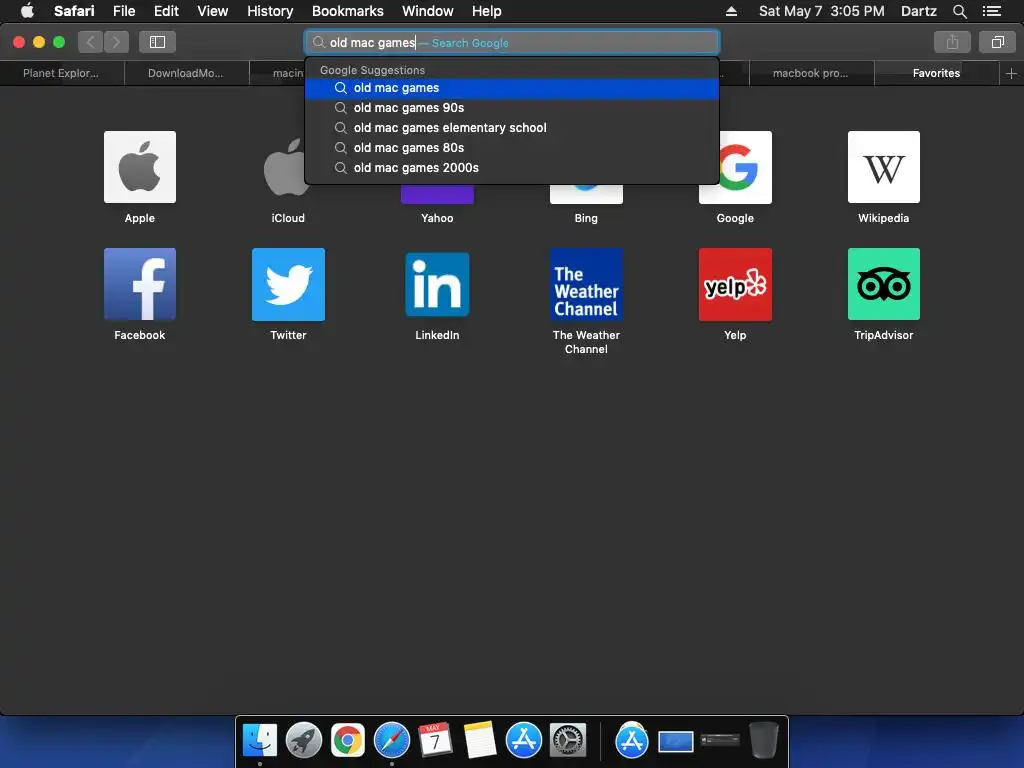The image size is (1024, 768).
Task: Open Google Chrome from the Dock
Action: click(x=347, y=741)
